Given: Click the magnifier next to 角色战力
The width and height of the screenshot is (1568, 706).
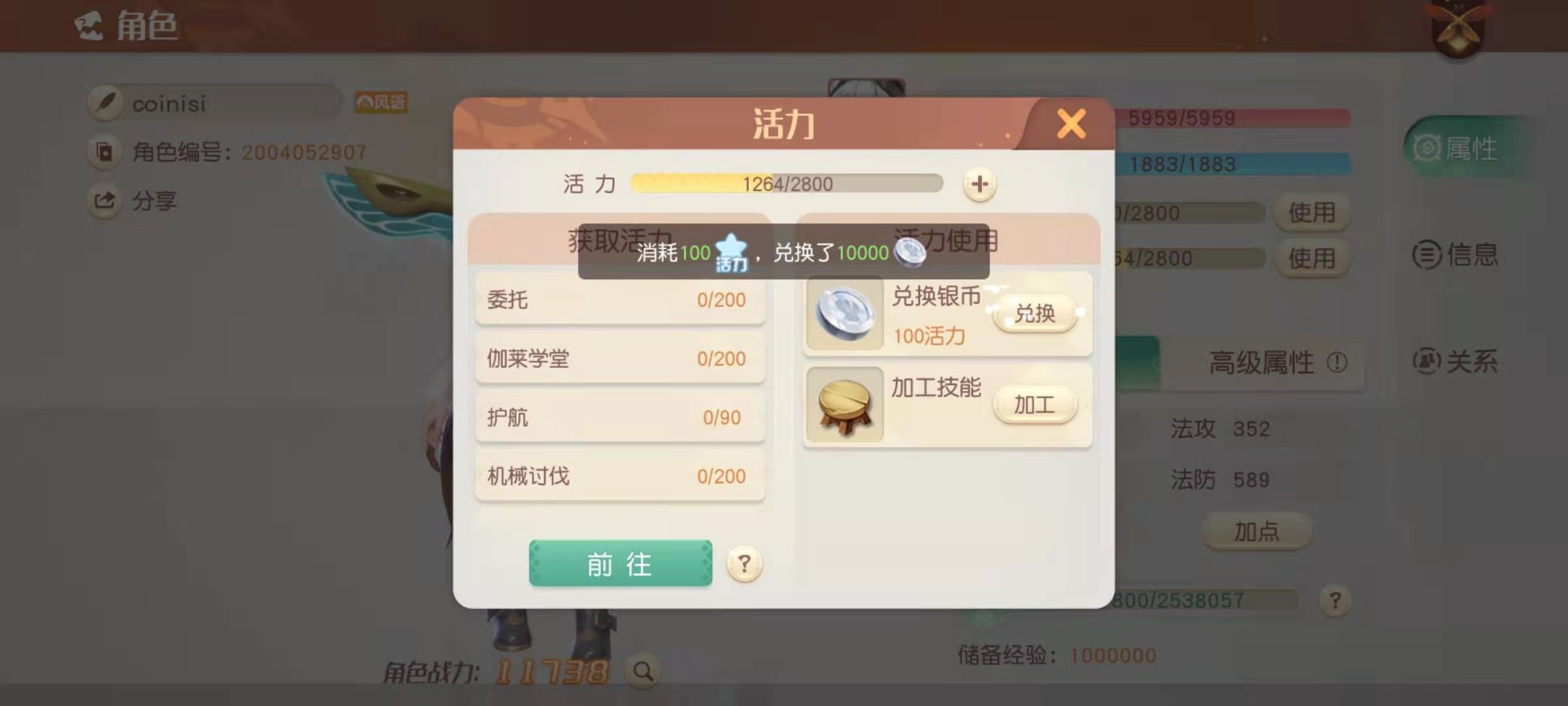Looking at the screenshot, I should tap(643, 671).
